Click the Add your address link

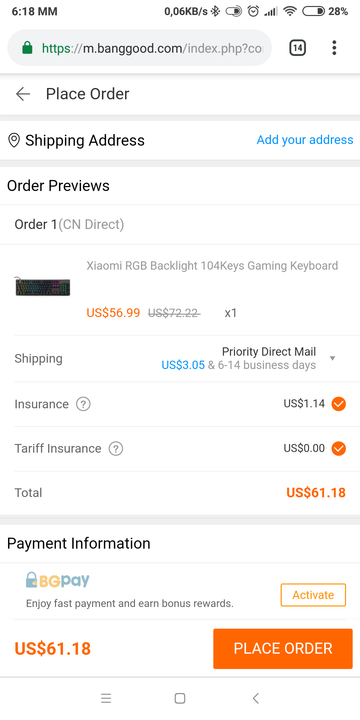305,140
